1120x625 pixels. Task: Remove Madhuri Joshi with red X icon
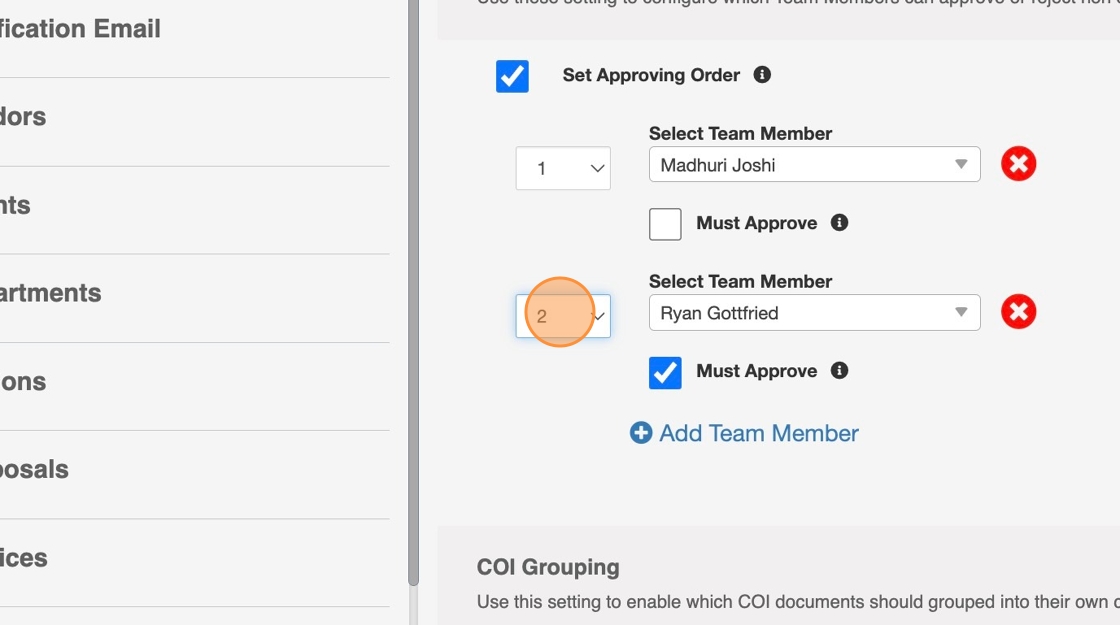click(1018, 164)
